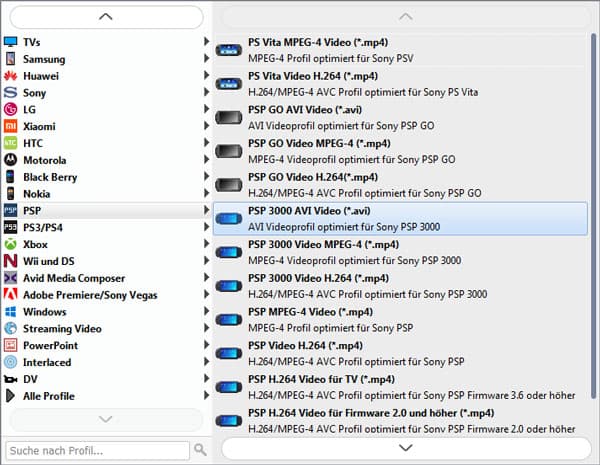Click the Alle Profile play icon

pyautogui.click(x=10, y=396)
